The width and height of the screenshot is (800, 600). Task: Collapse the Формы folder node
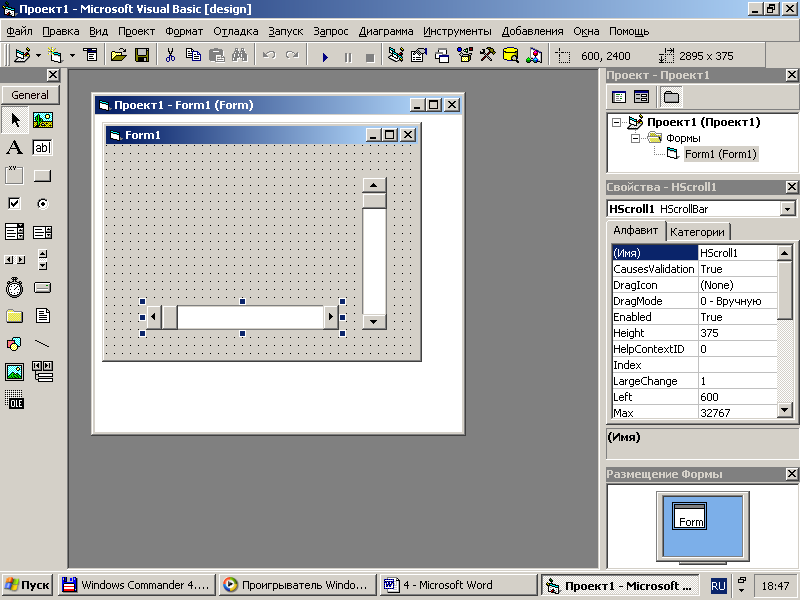click(x=635, y=138)
